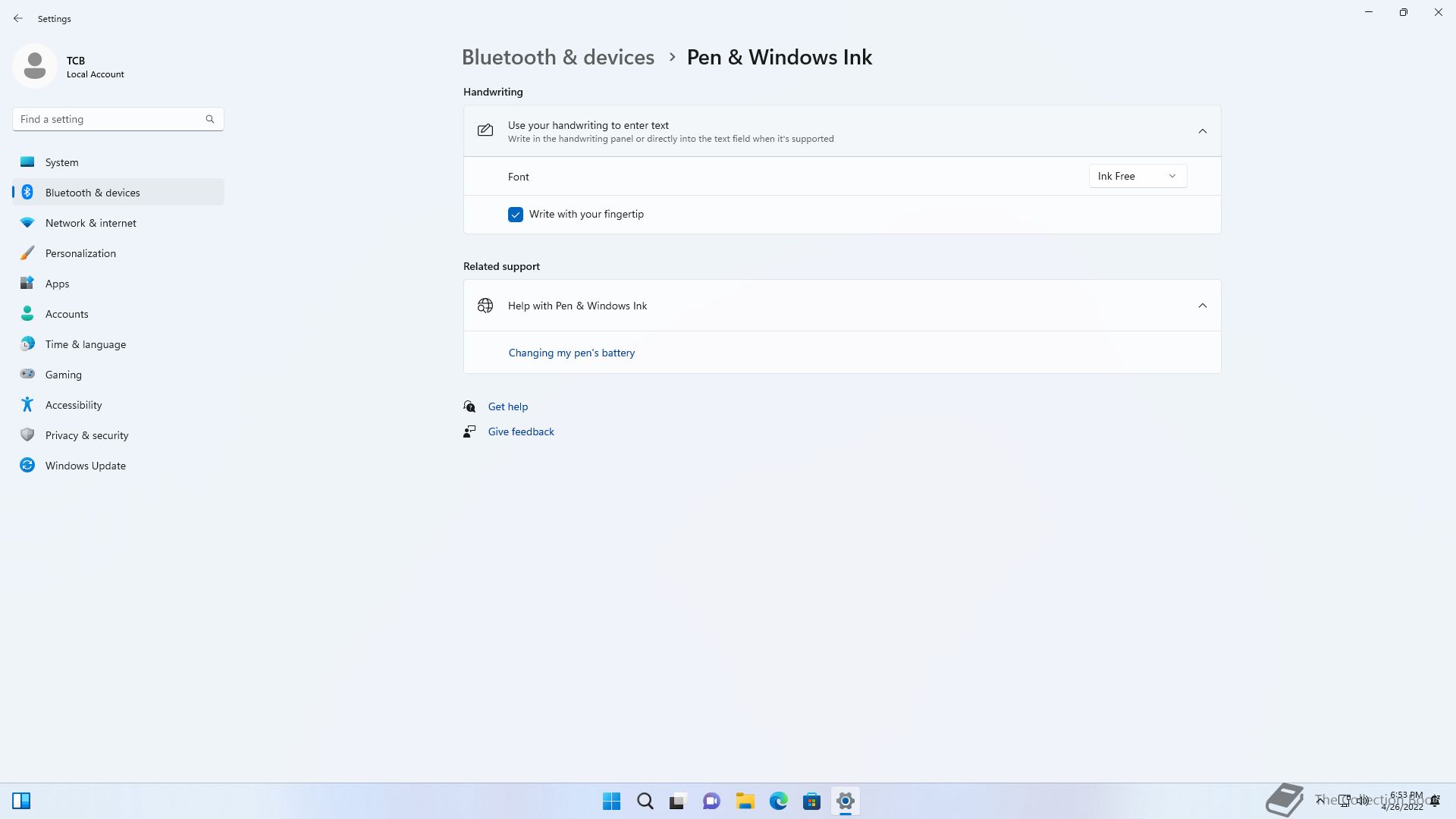Click the back arrow in Settings
The height and width of the screenshot is (819, 1456).
18,18
